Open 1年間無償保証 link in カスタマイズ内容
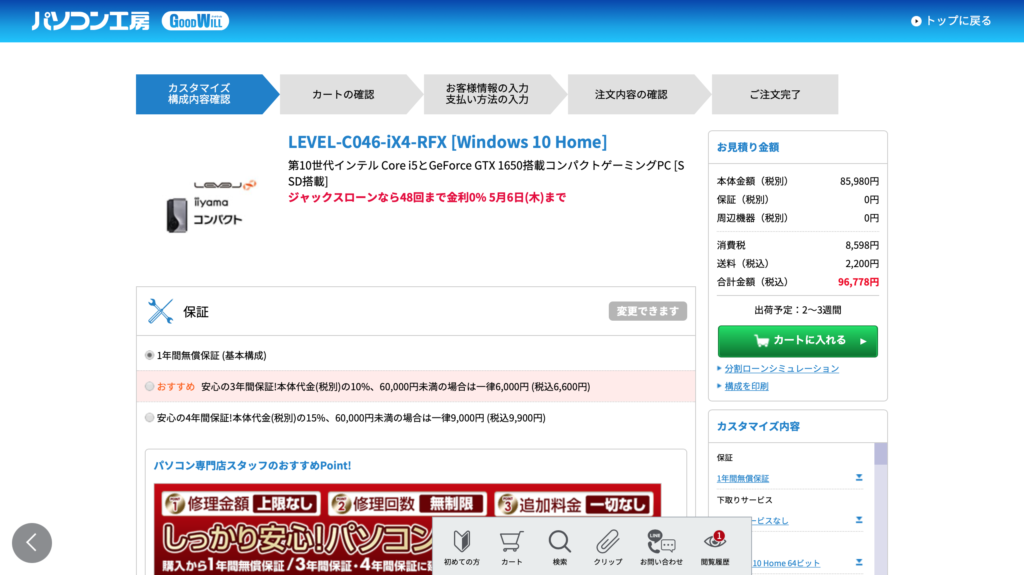The height and width of the screenshot is (575, 1024). (x=743, y=478)
